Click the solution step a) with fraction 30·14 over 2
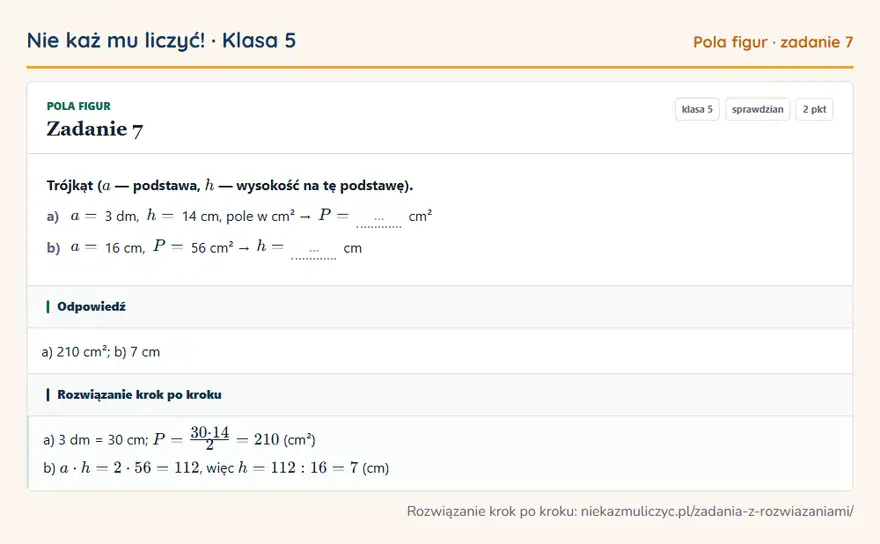Image resolution: width=880 pixels, height=544 pixels. point(179,439)
